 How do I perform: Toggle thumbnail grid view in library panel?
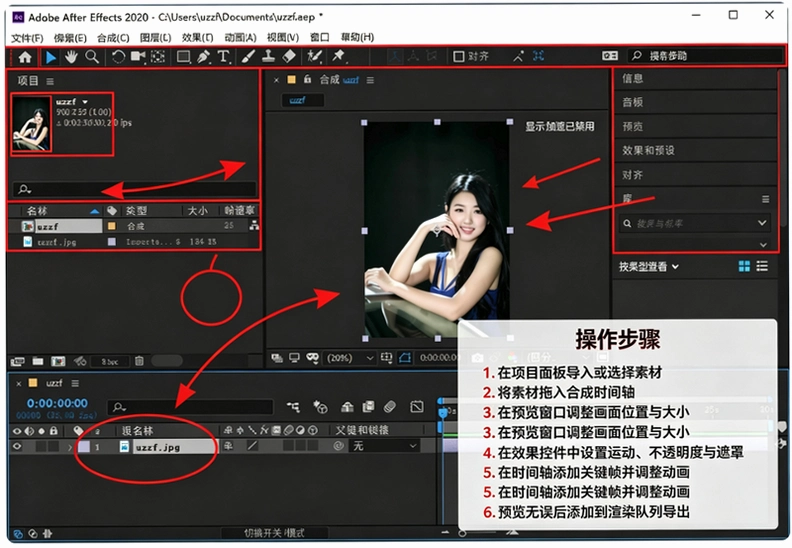(x=744, y=266)
